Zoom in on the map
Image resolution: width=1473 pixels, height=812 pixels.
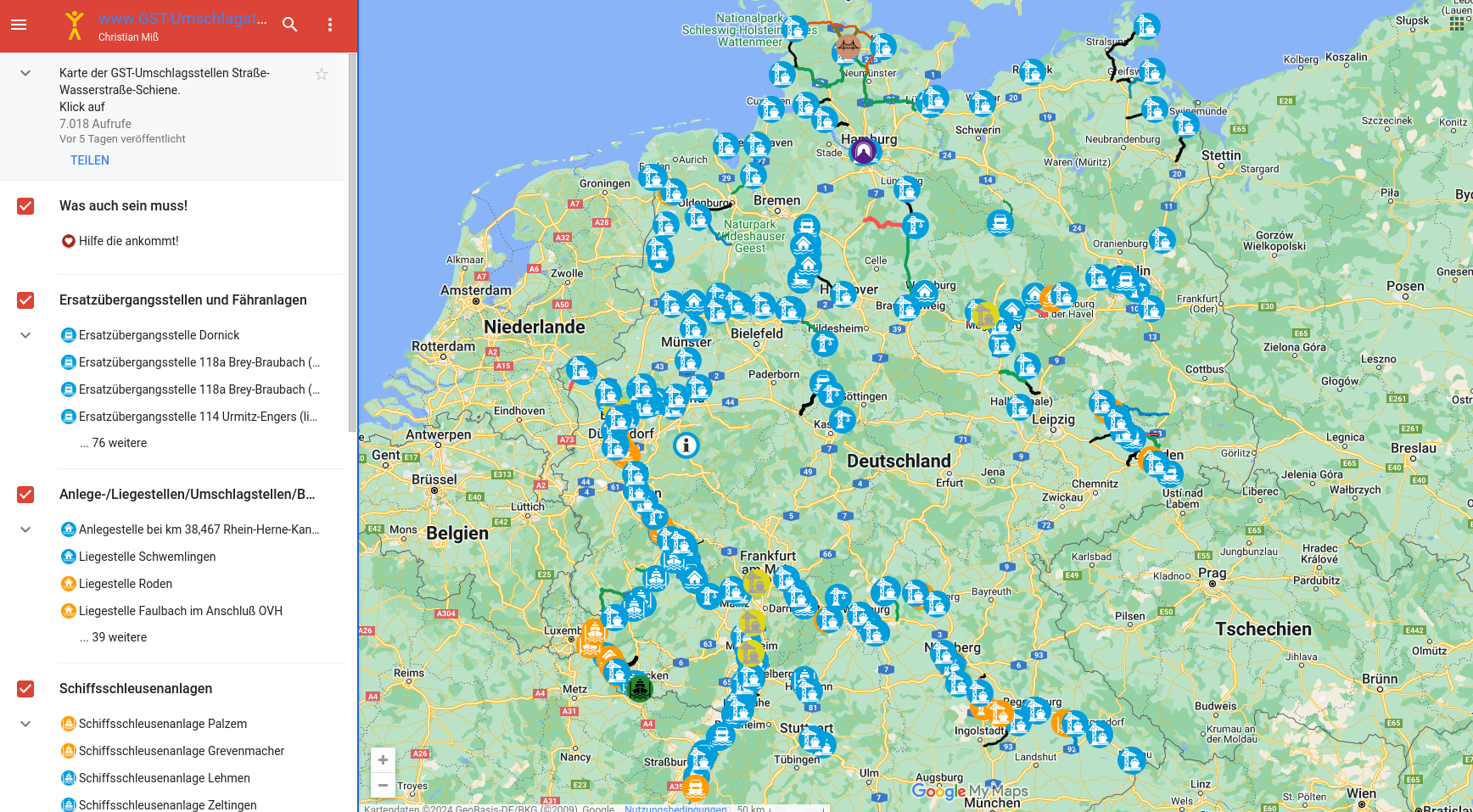click(383, 760)
